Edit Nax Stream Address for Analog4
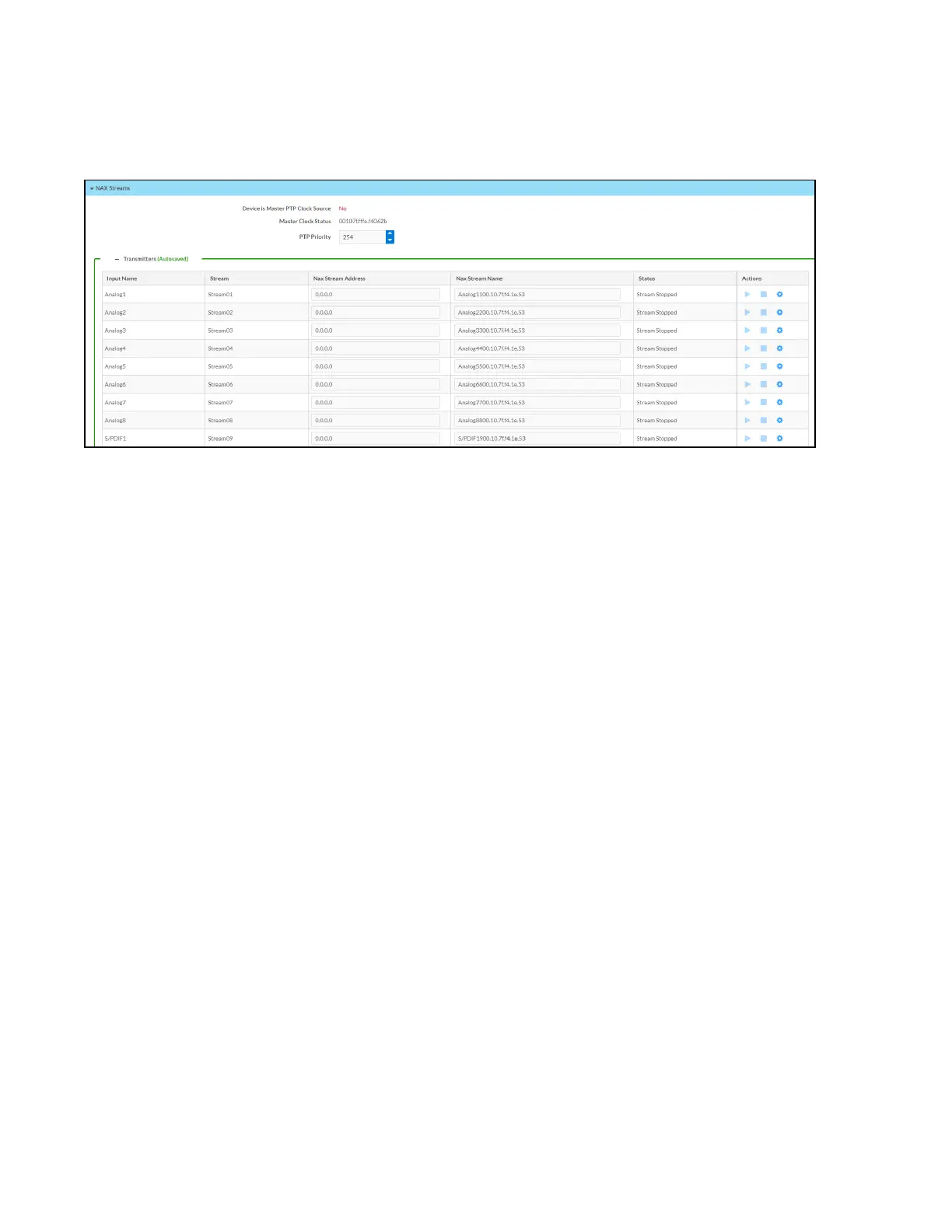952x1232 pixels. pos(376,348)
